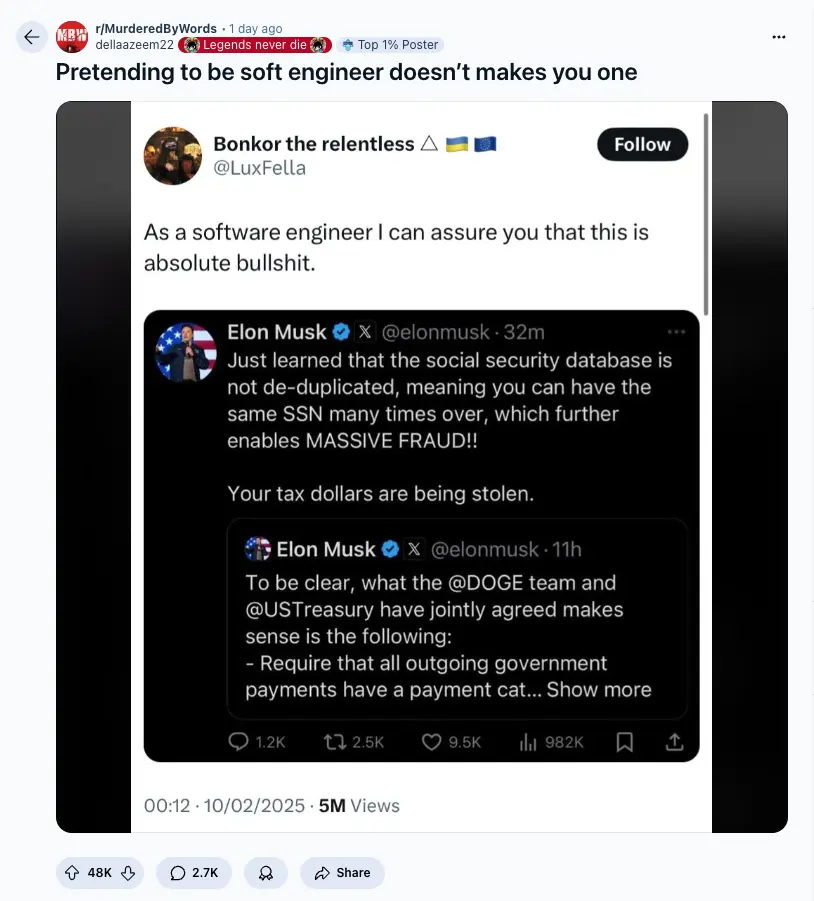Image resolution: width=814 pixels, height=901 pixels.
Task: Click the reply bubble icon on tweet
Action: [x=239, y=742]
